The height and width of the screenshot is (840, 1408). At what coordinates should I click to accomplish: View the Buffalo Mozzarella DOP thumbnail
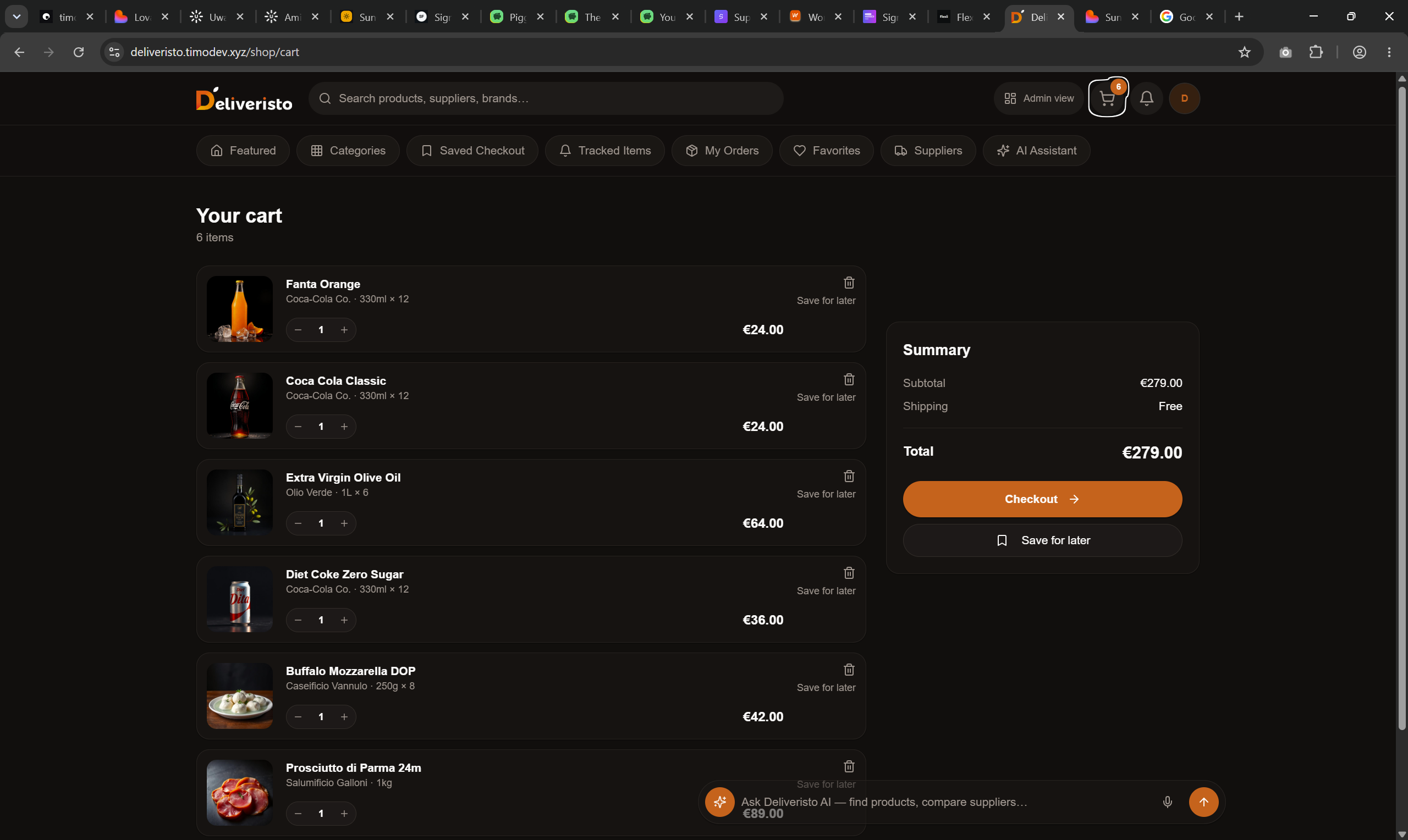point(239,696)
